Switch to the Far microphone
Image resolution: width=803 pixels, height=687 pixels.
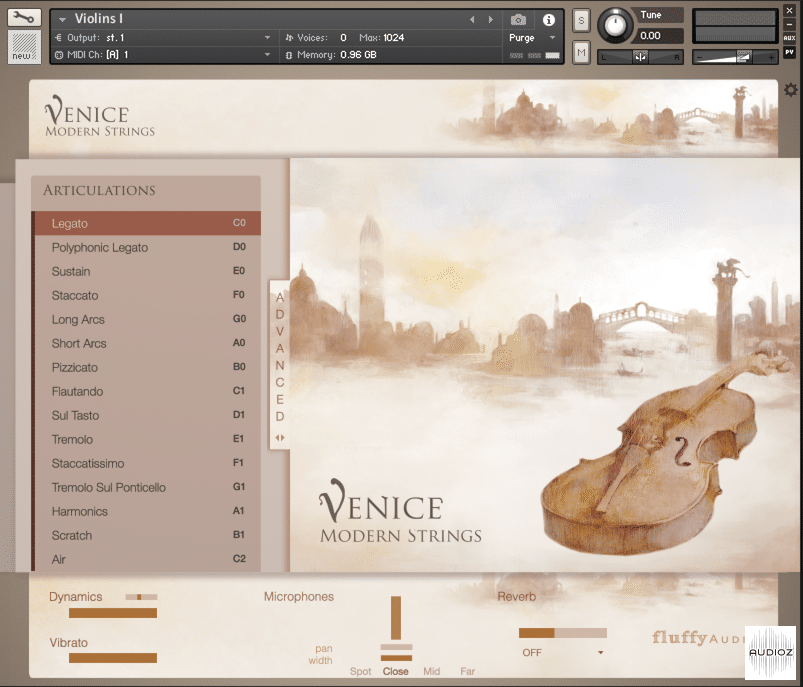coord(467,671)
